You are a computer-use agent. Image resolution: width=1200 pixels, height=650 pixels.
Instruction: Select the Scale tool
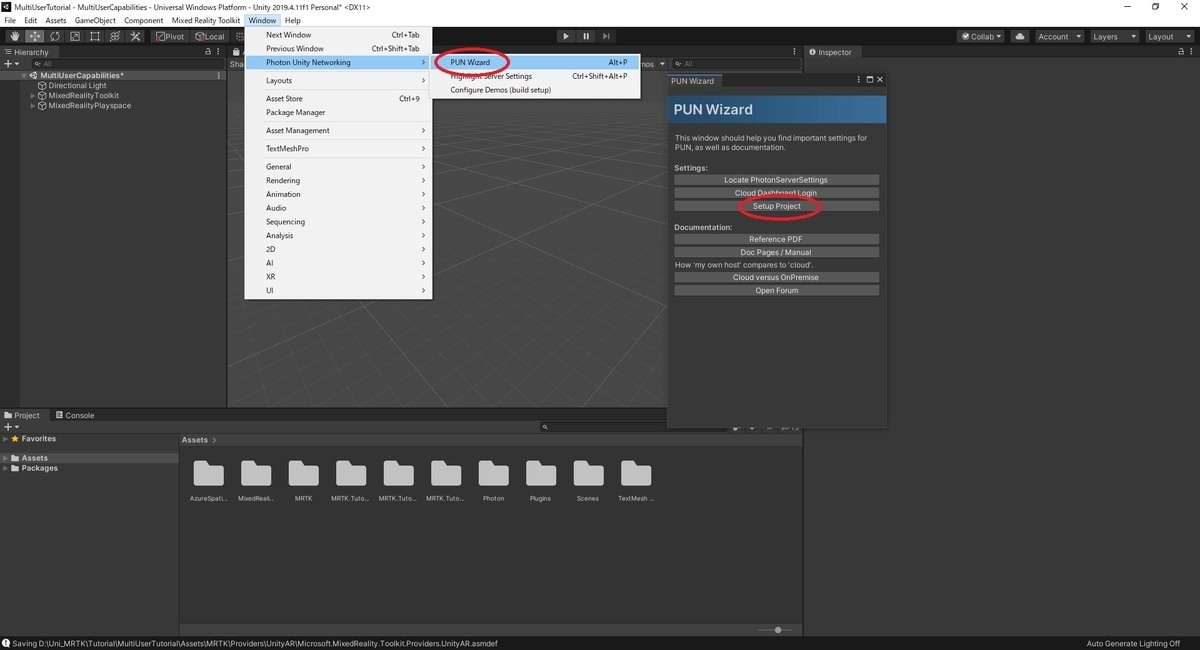pyautogui.click(x=74, y=36)
